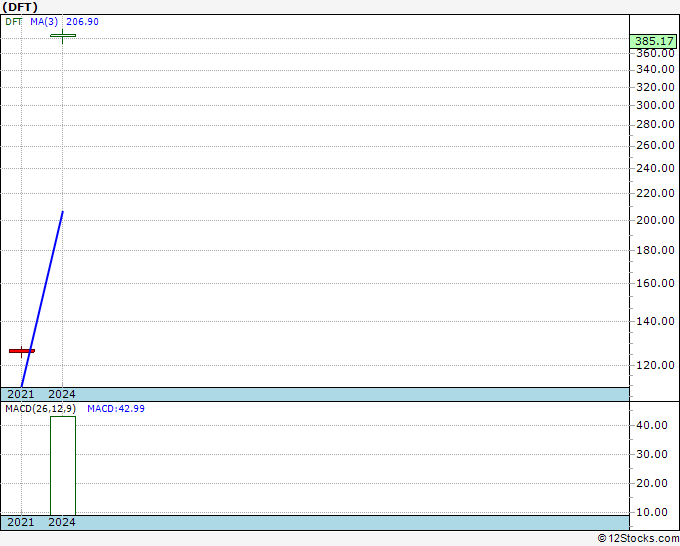The height and width of the screenshot is (546, 680).
Task: Click the MACD(26,12,9) indicator label
Action: [40, 409]
